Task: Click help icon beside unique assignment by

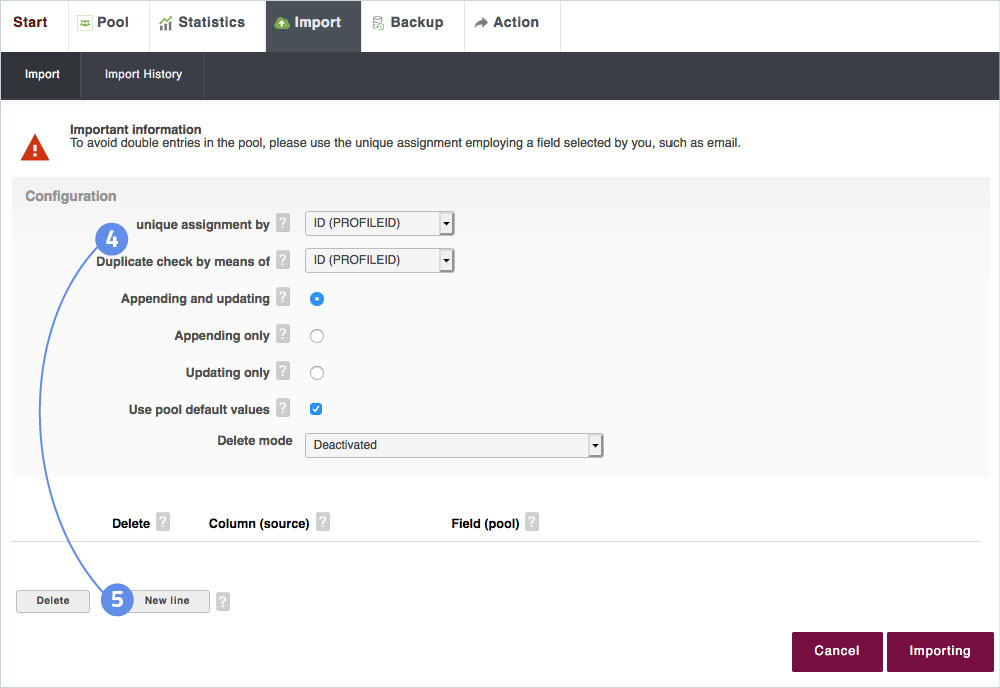Action: coord(283,223)
